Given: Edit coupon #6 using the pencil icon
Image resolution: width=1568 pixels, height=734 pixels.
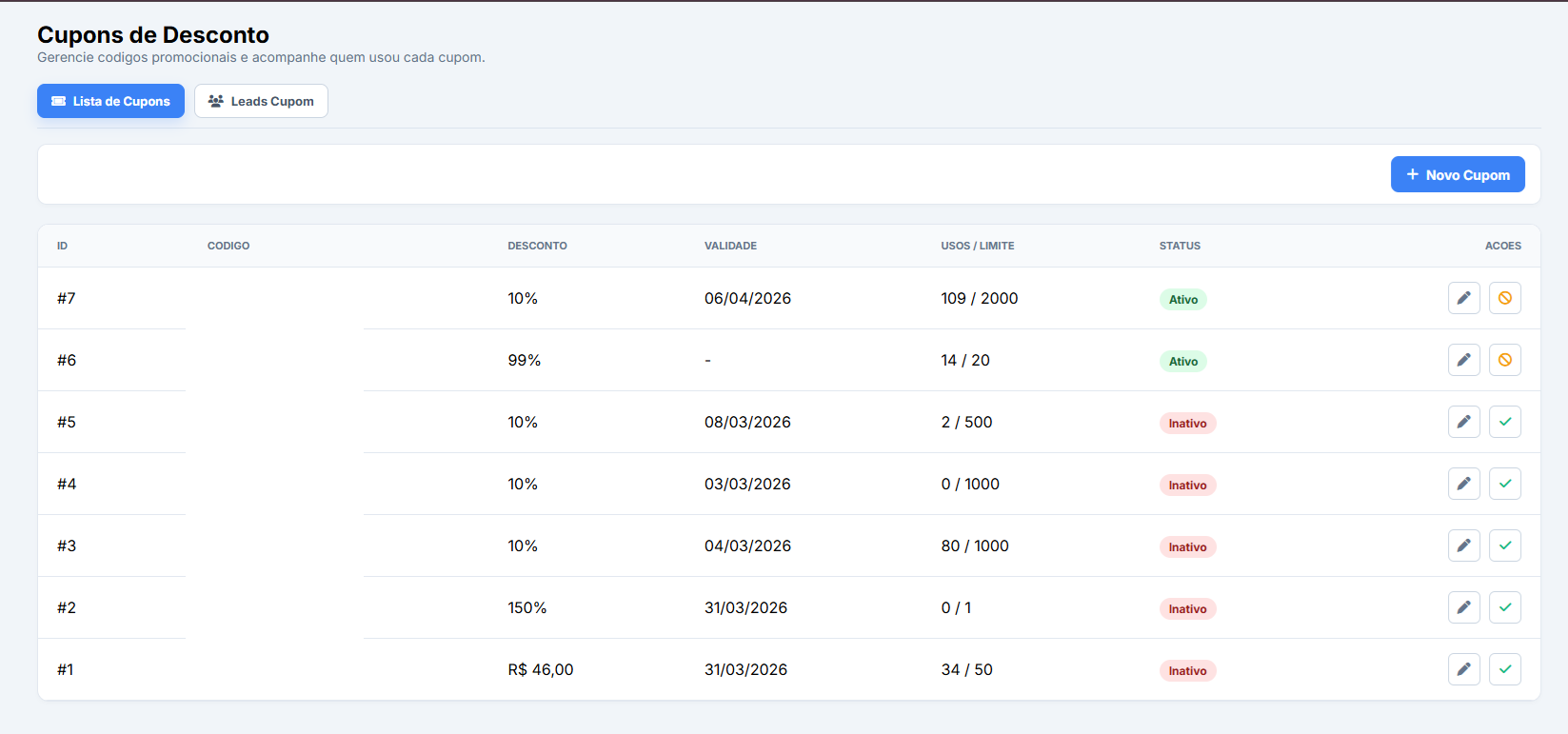Looking at the screenshot, I should [1463, 360].
